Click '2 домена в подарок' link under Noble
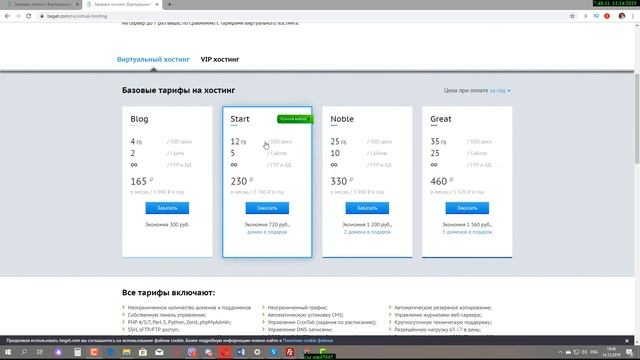The image size is (640, 360). pos(367,232)
